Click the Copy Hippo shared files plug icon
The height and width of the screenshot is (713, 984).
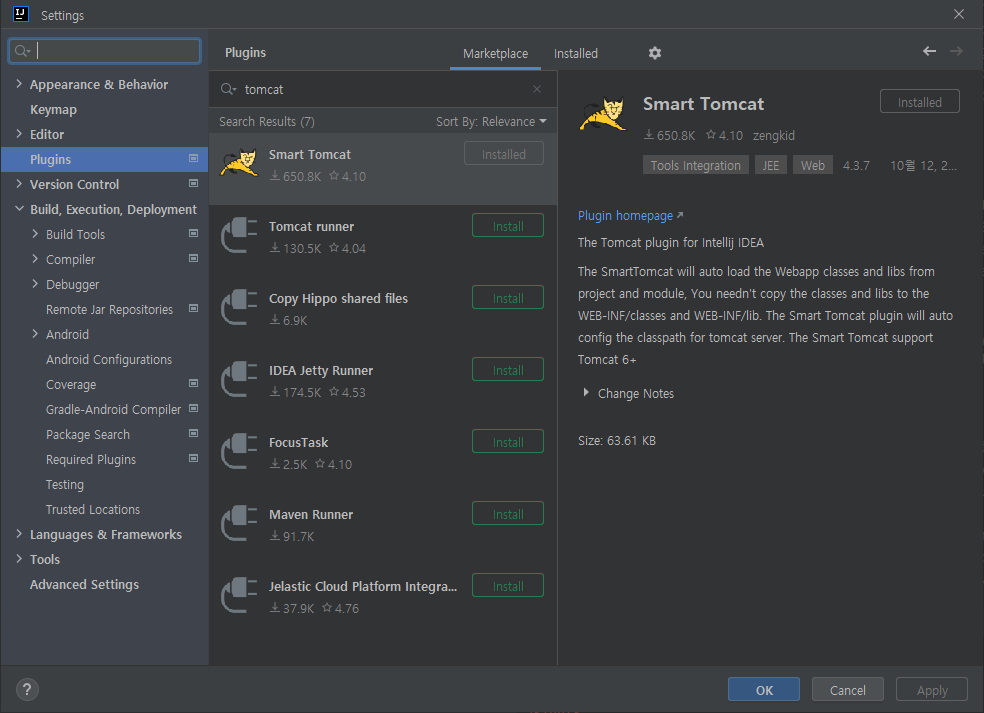coord(239,307)
